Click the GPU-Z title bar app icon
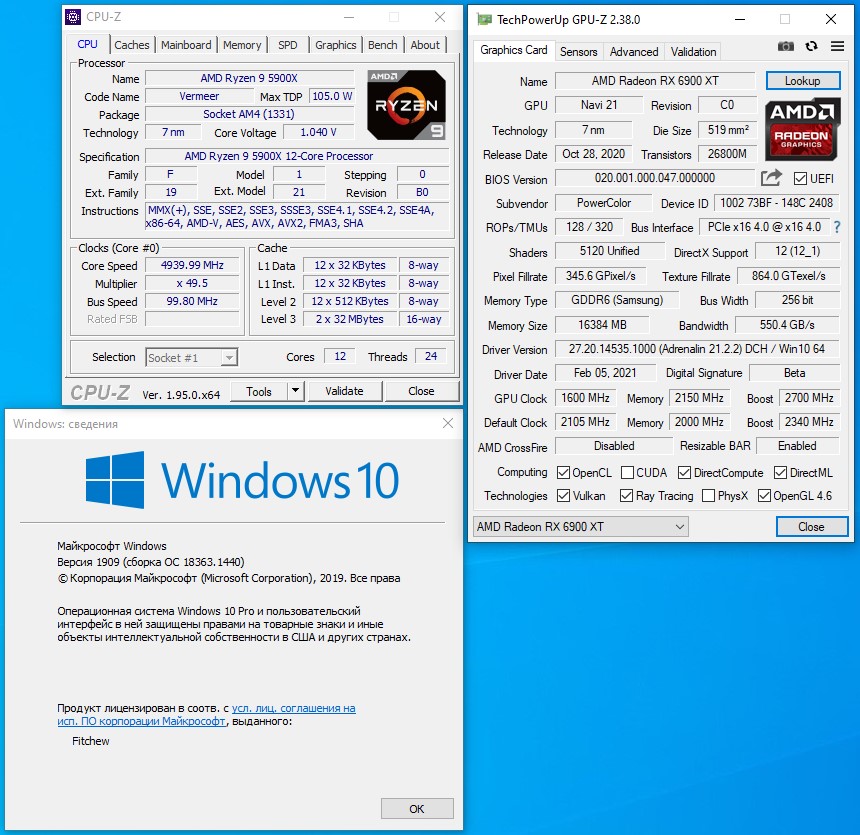Viewport: 860px width, 835px height. point(484,20)
